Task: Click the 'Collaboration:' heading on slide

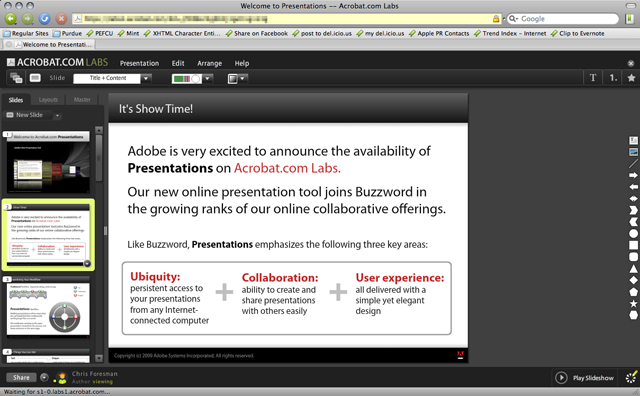Action: pos(280,278)
